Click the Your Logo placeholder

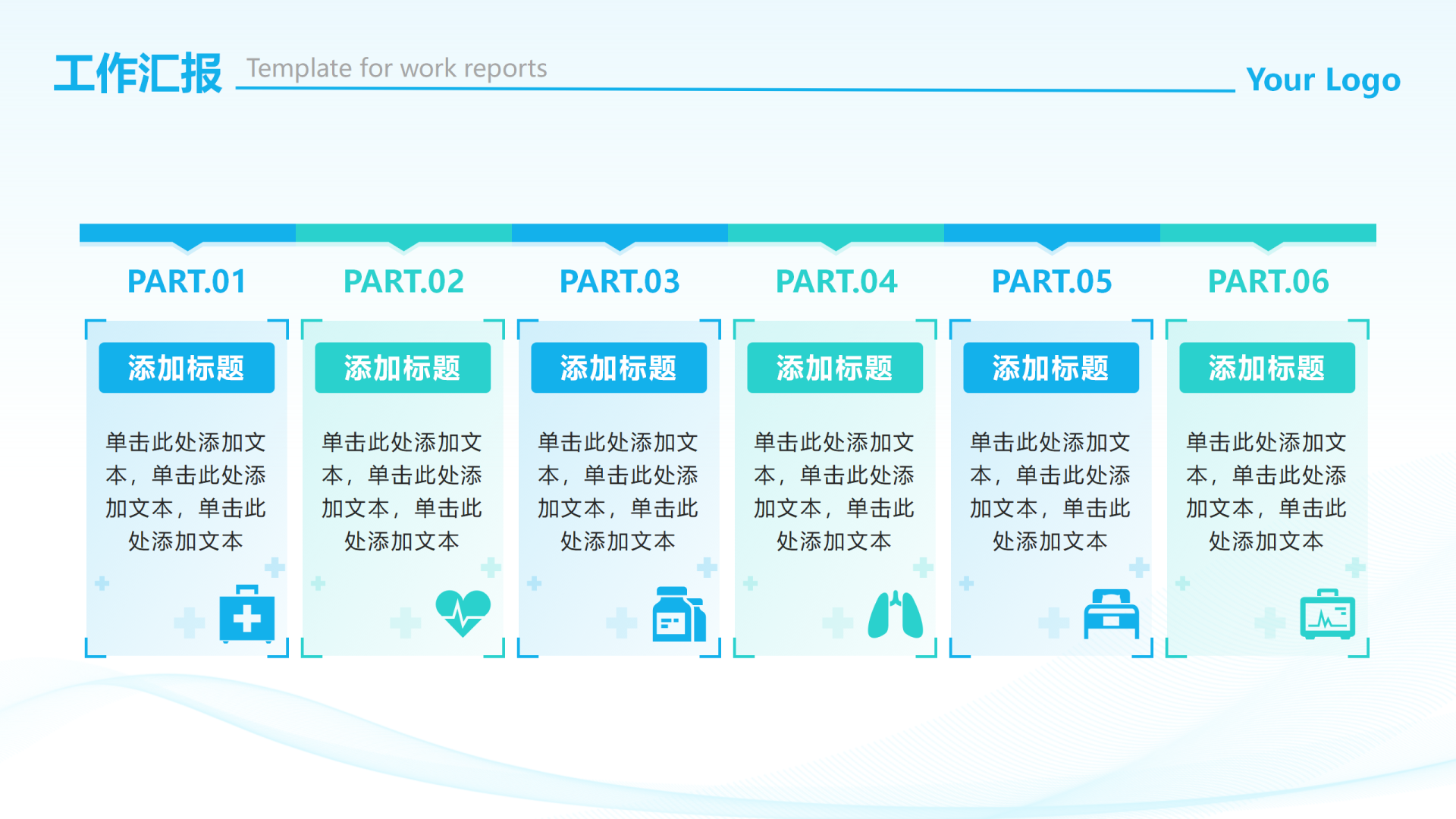pos(1323,80)
